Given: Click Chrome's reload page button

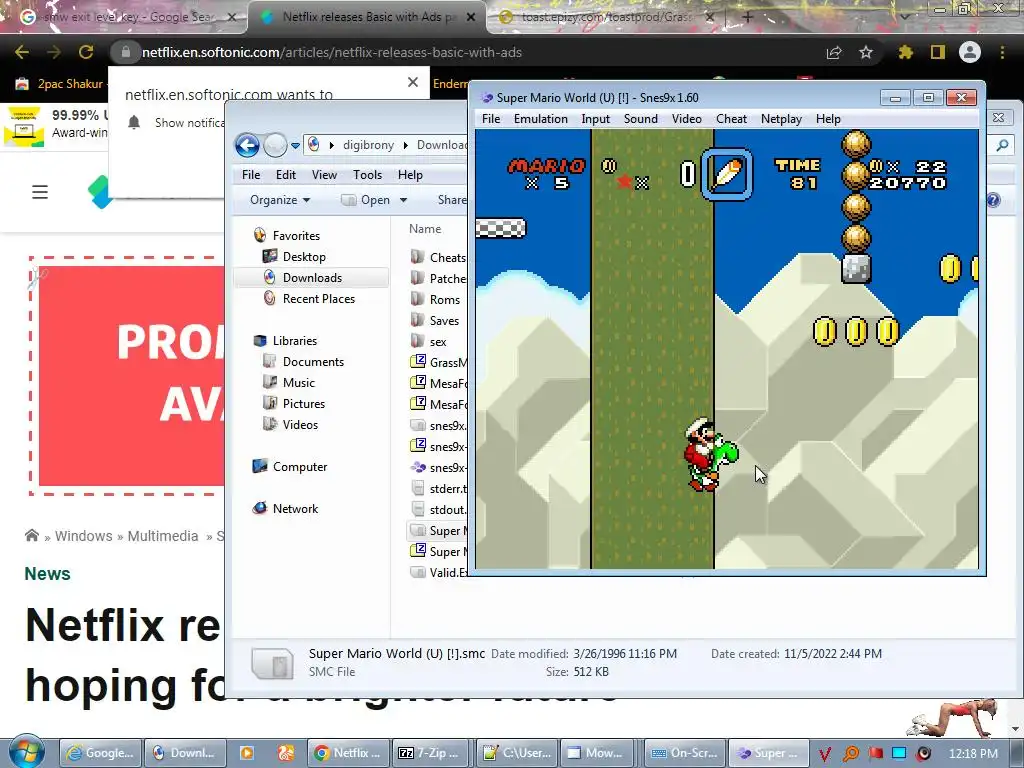Looking at the screenshot, I should click(x=86, y=52).
